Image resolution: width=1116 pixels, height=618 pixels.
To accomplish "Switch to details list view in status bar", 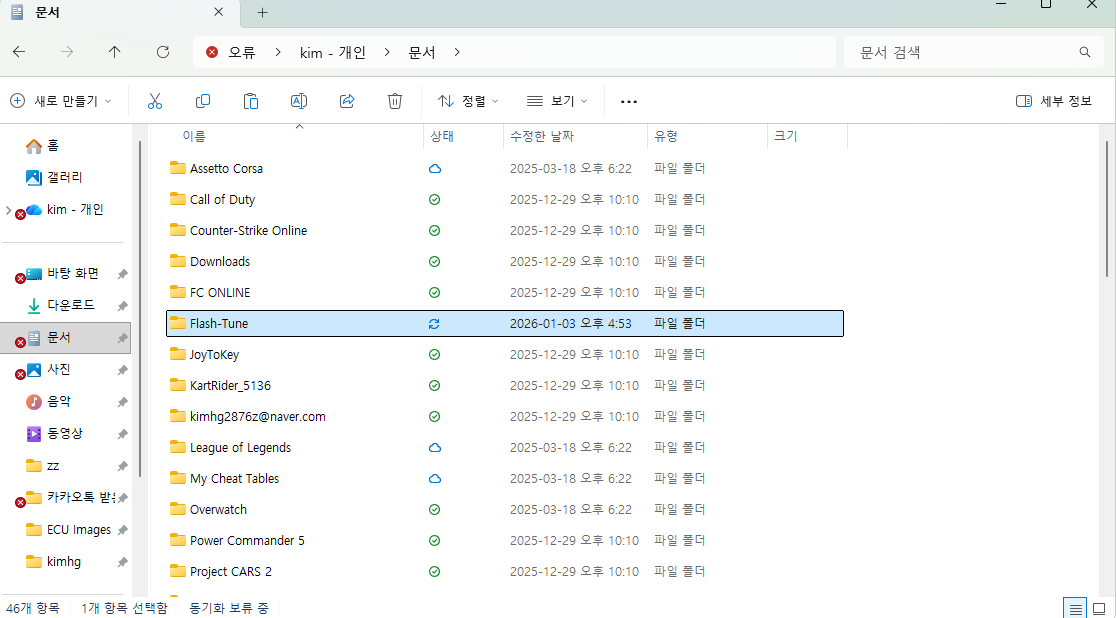I will pos(1074,608).
